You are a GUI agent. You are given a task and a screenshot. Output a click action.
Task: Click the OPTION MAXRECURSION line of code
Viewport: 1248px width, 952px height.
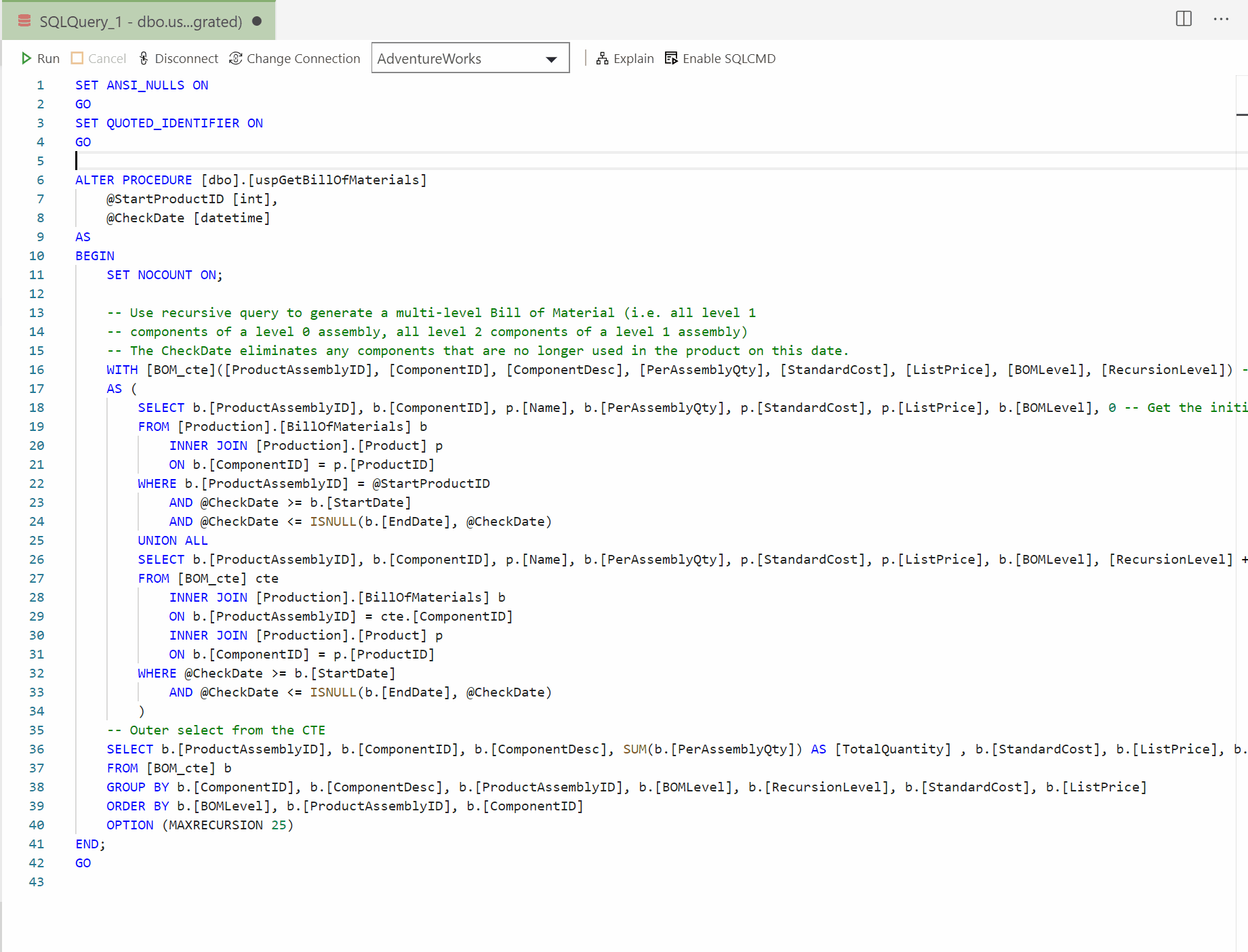pyautogui.click(x=200, y=825)
